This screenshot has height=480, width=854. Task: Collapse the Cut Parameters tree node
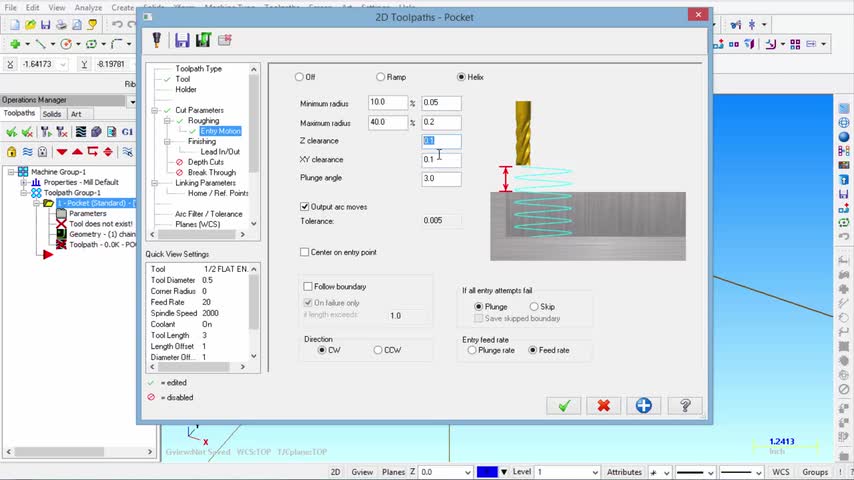[155, 110]
